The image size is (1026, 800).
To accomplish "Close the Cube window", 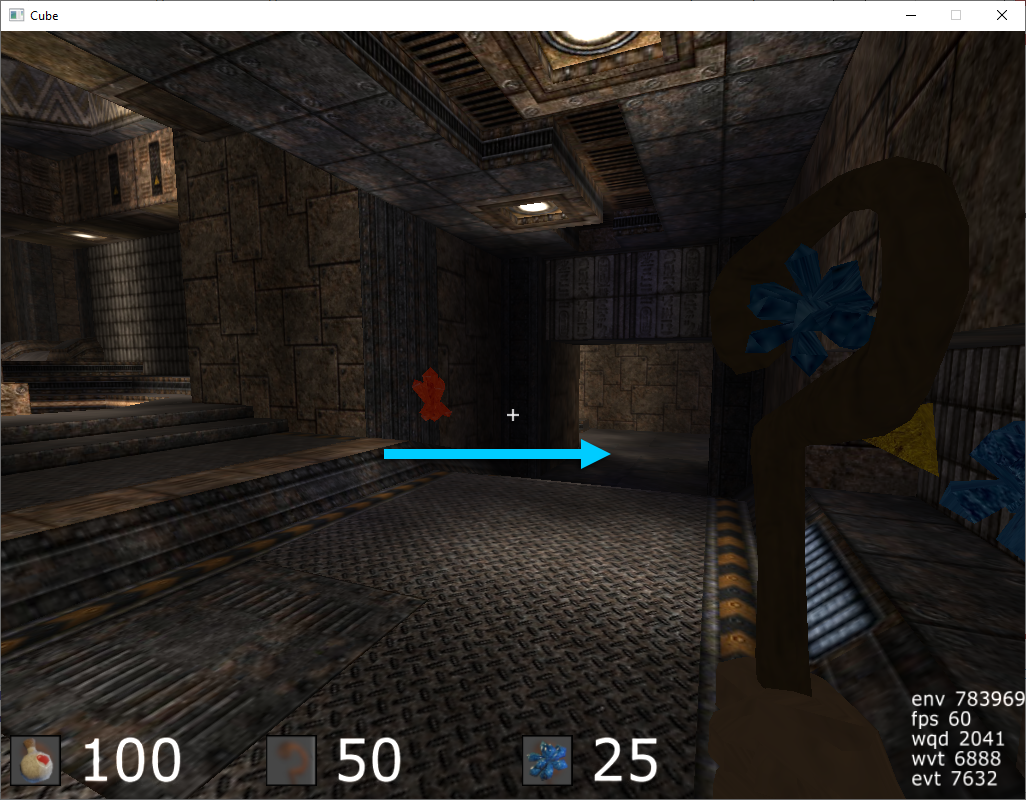I will [x=1002, y=15].
